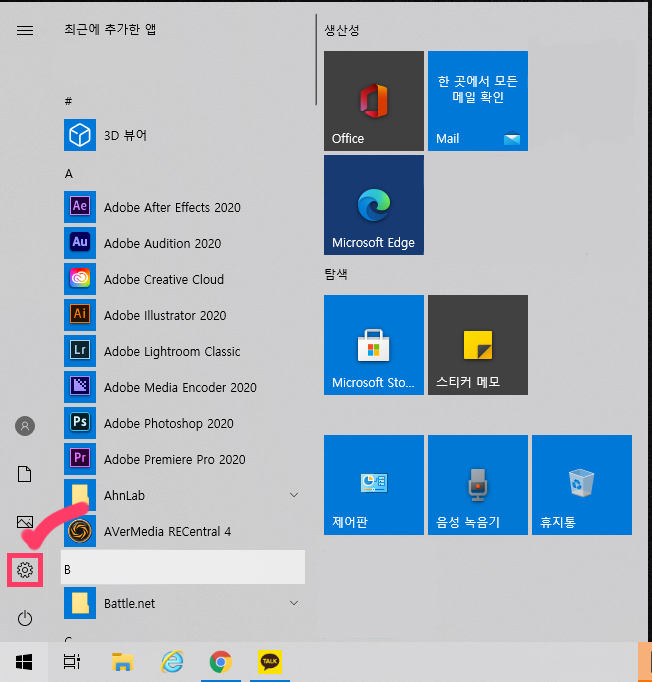Click the # letter group header
Screen dimensions: 652x682
point(68,101)
